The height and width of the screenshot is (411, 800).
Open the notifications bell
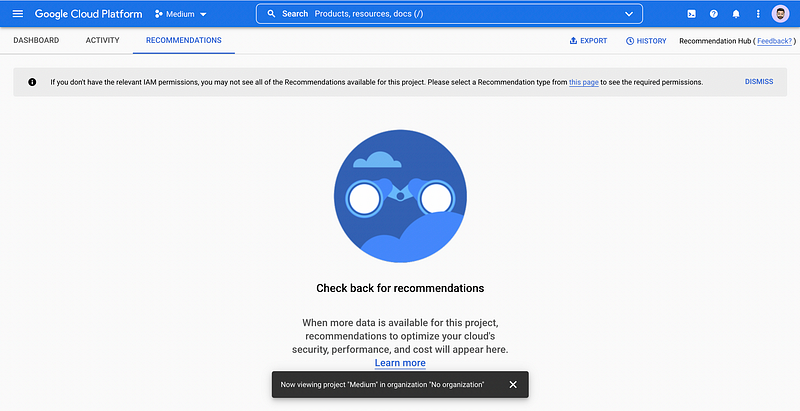click(736, 14)
